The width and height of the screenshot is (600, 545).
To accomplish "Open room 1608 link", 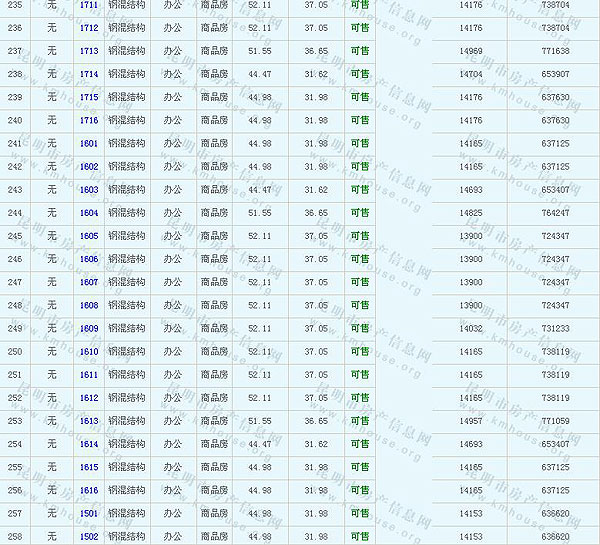I will point(89,305).
